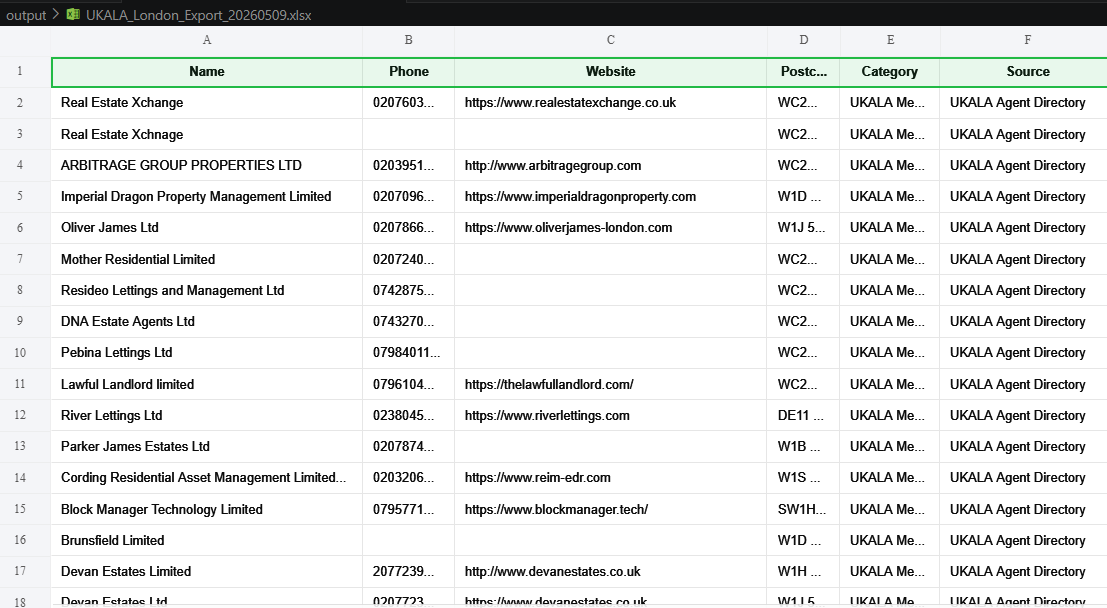Click the Category header cell
This screenshot has width=1107, height=608.
pos(890,72)
